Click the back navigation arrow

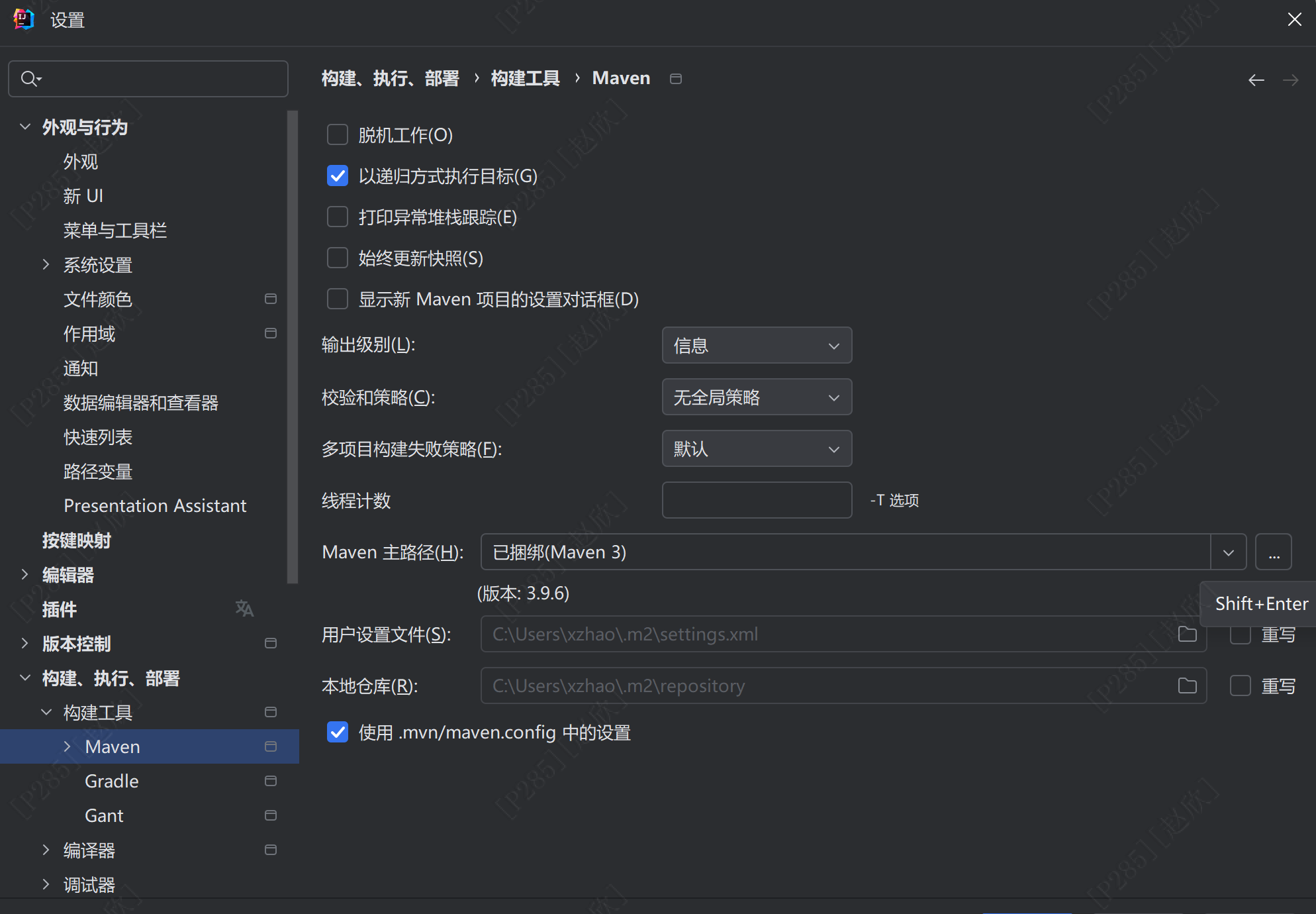click(1256, 80)
